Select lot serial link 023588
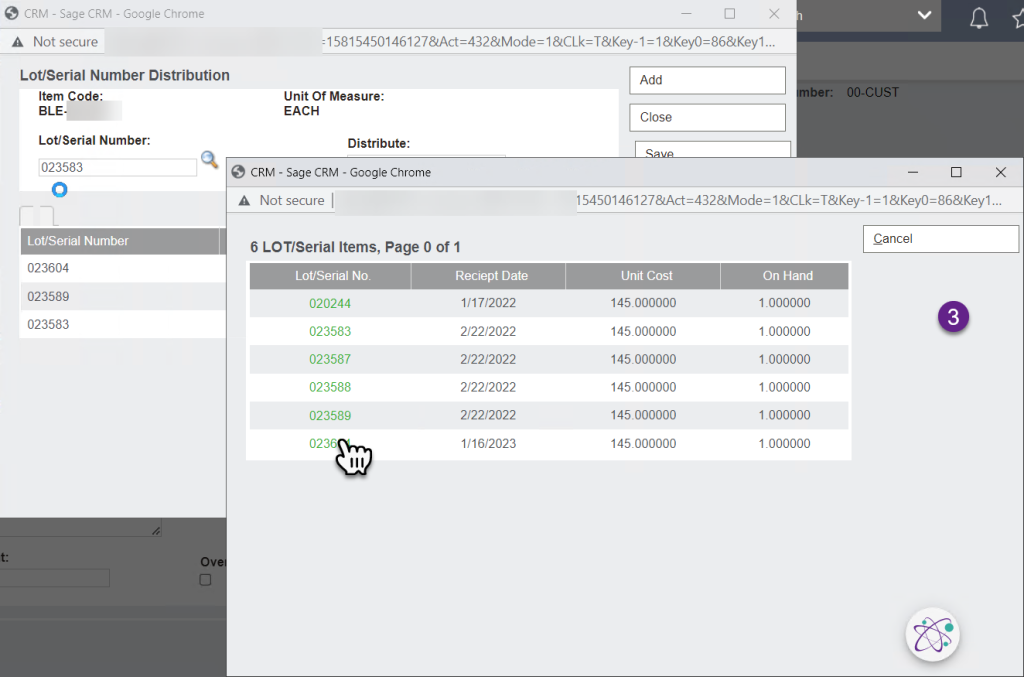The image size is (1024, 677). click(x=330, y=387)
